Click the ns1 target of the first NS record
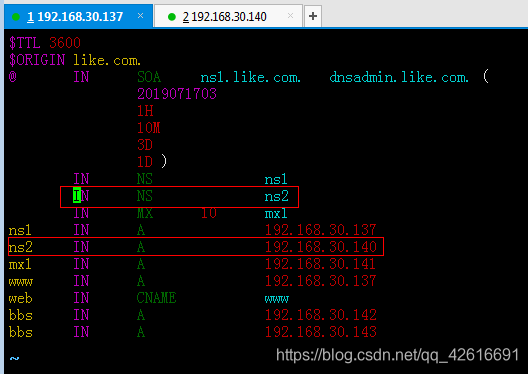 coord(276,179)
